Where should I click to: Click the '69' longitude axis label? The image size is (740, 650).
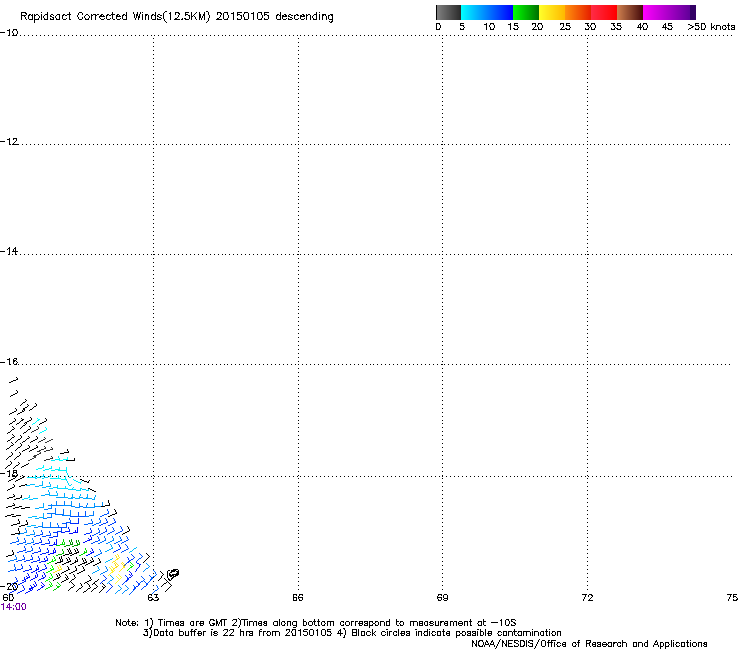[442, 598]
